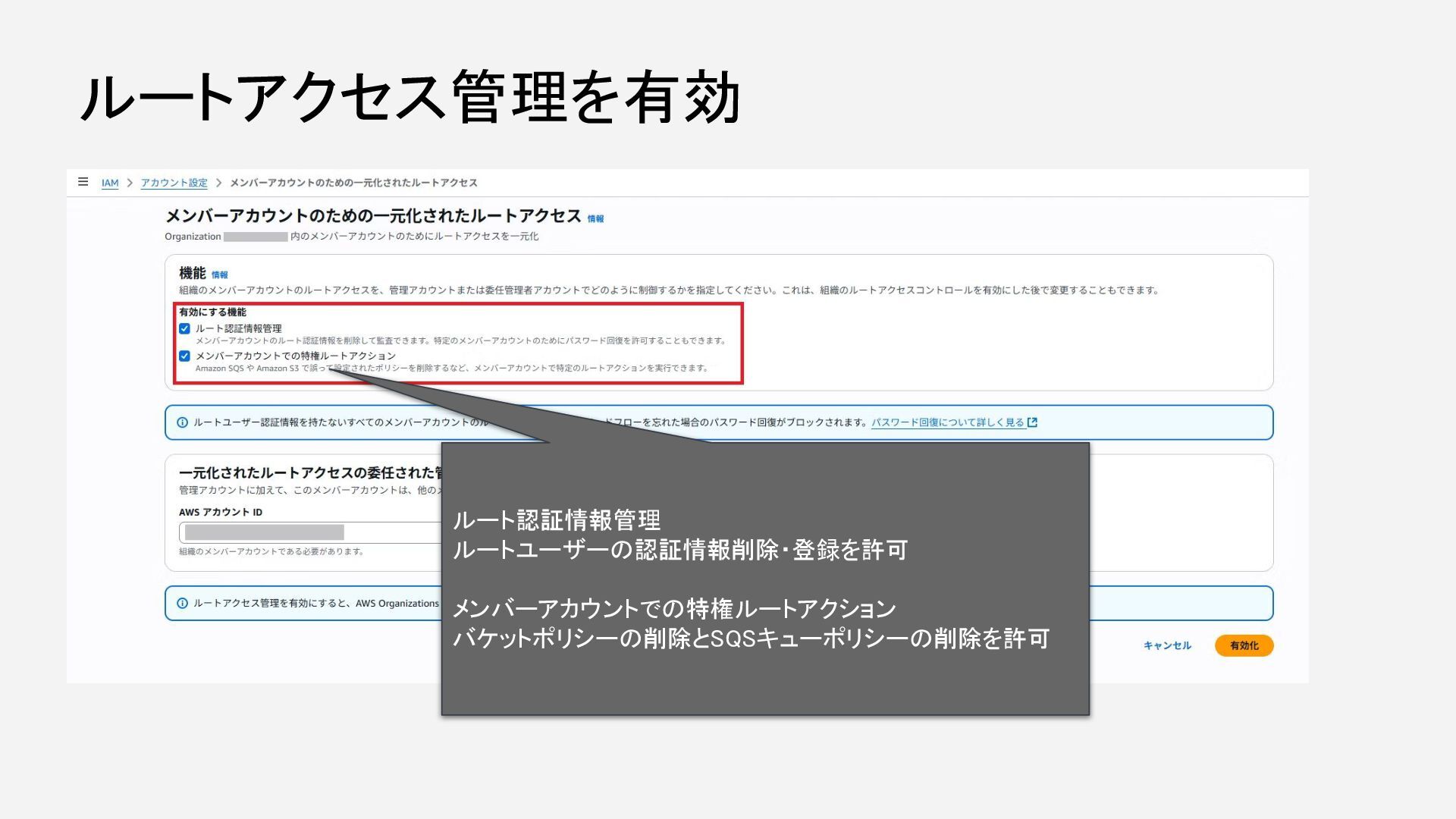The height and width of the screenshot is (819, 1456).
Task: Click the external link icon after パスワード回復 link
Action: pos(1032,422)
